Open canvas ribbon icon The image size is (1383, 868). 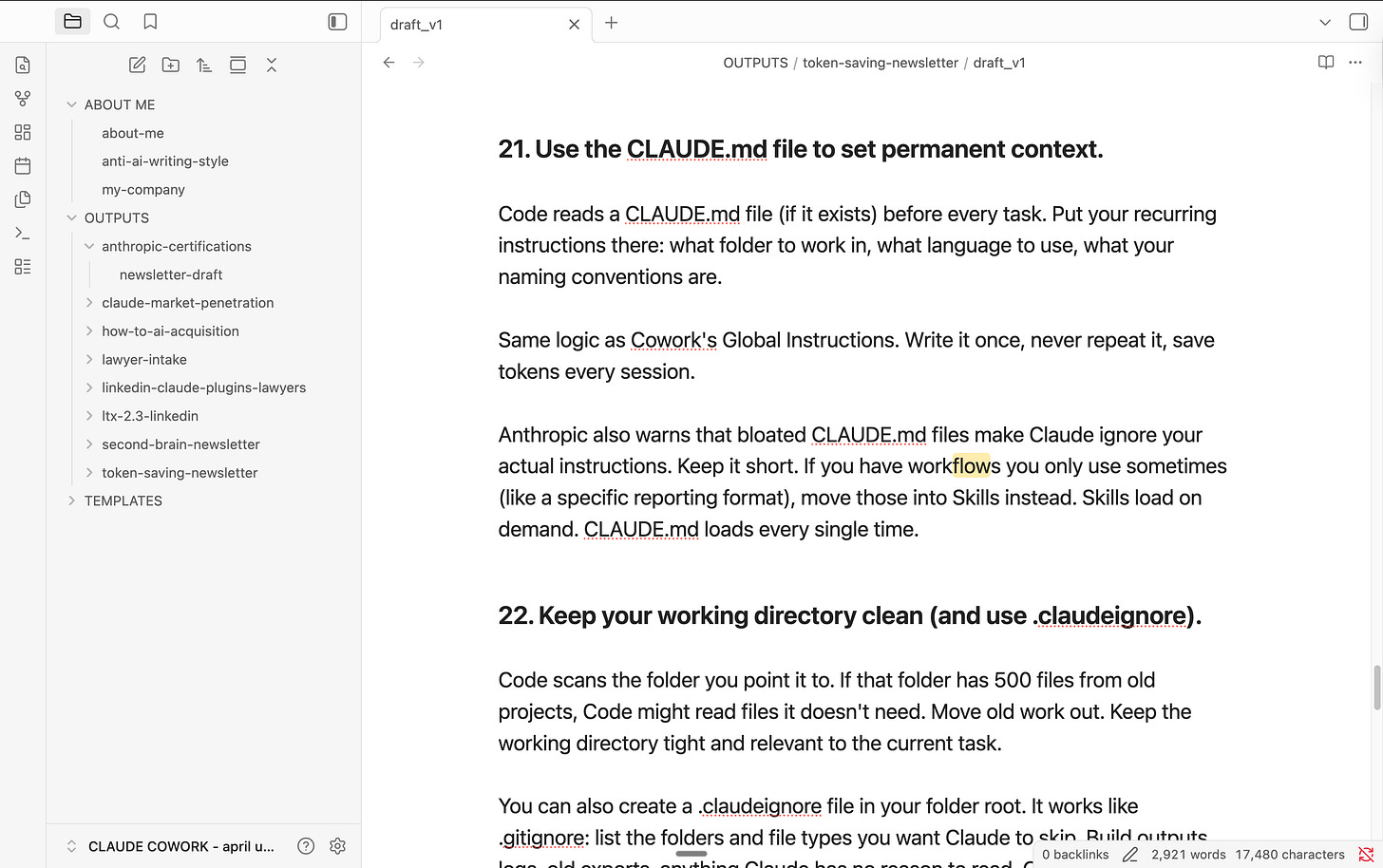click(x=23, y=132)
